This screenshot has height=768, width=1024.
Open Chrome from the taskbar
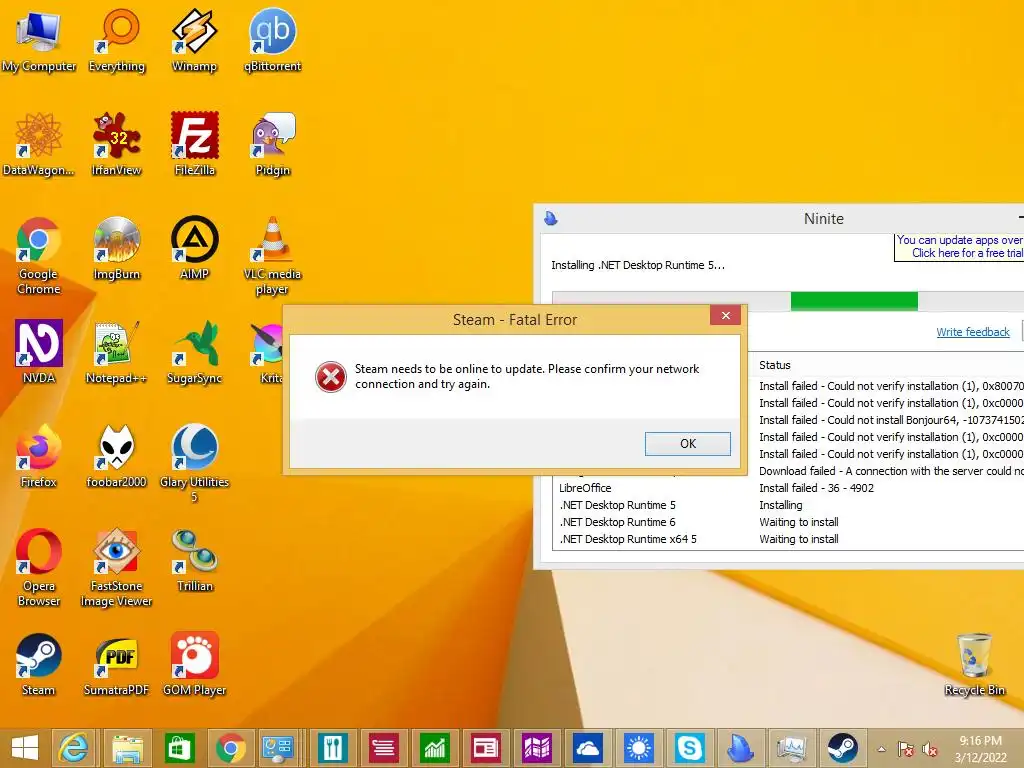(230, 748)
